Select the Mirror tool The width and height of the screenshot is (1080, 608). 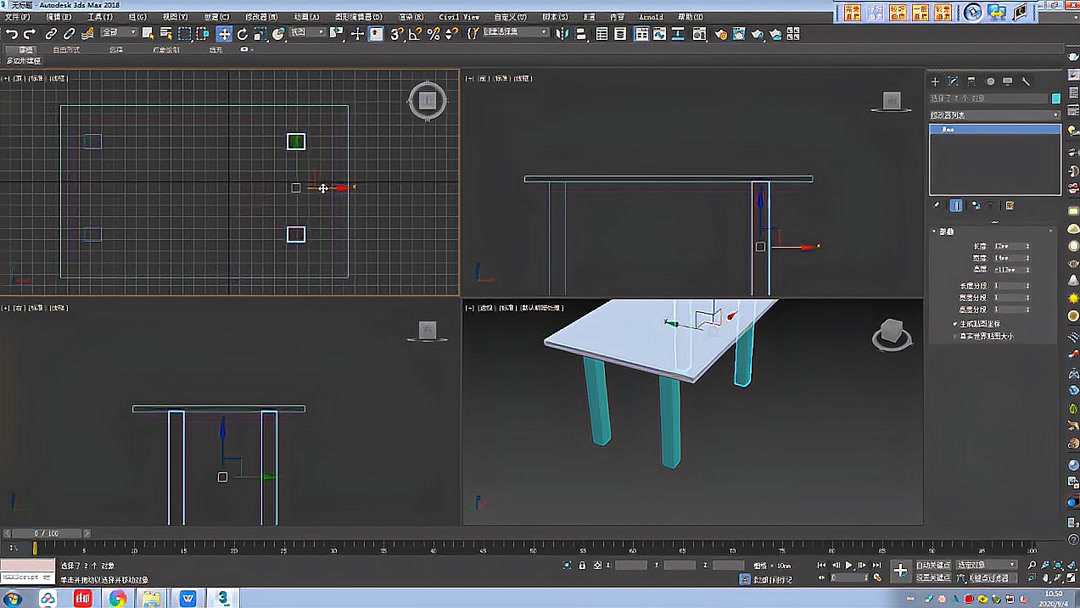pos(564,33)
